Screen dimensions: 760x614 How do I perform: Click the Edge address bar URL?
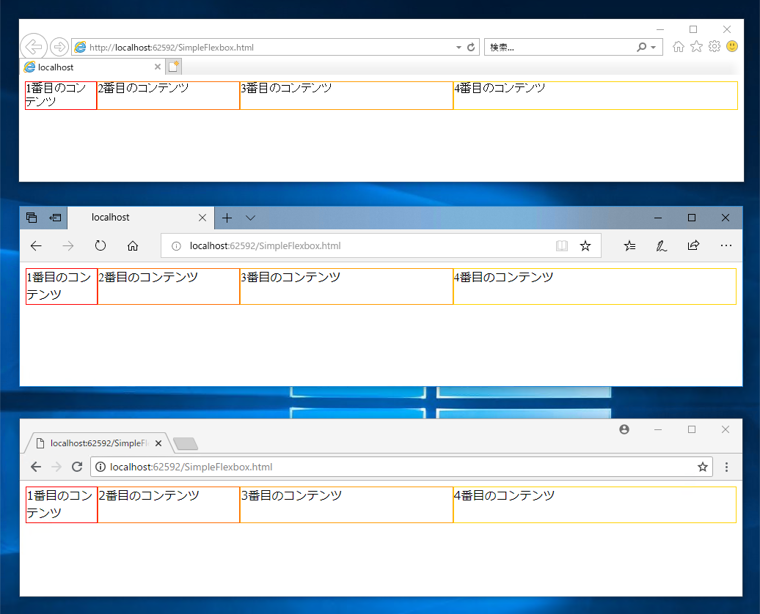265,246
